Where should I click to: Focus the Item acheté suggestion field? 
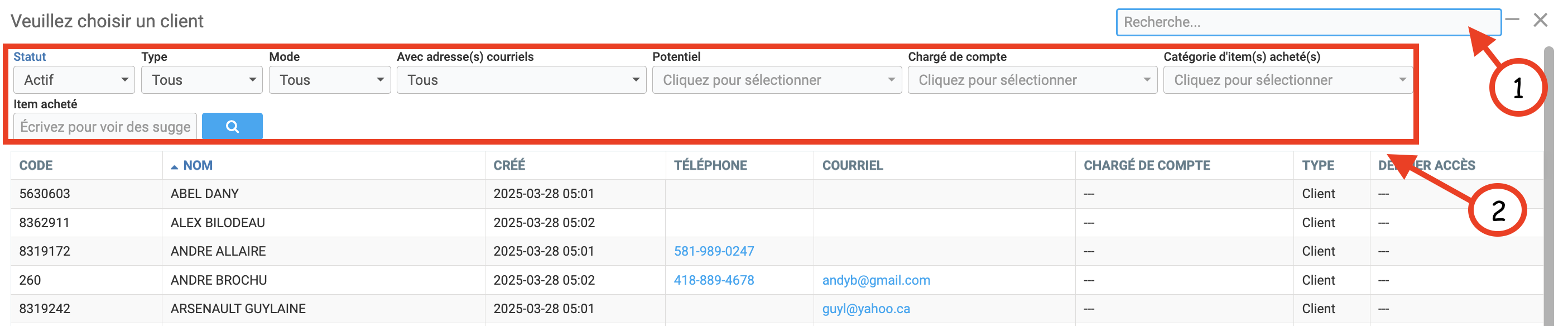coord(105,127)
